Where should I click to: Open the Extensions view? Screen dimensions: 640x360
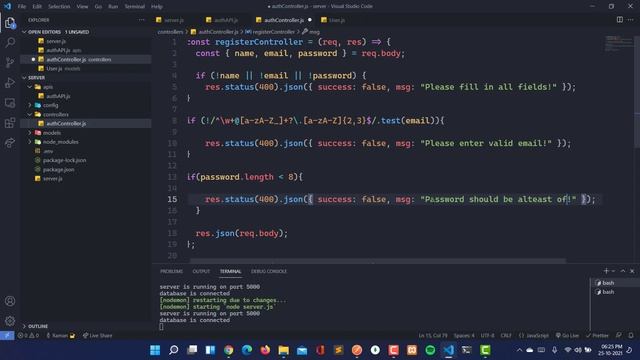click(10, 122)
